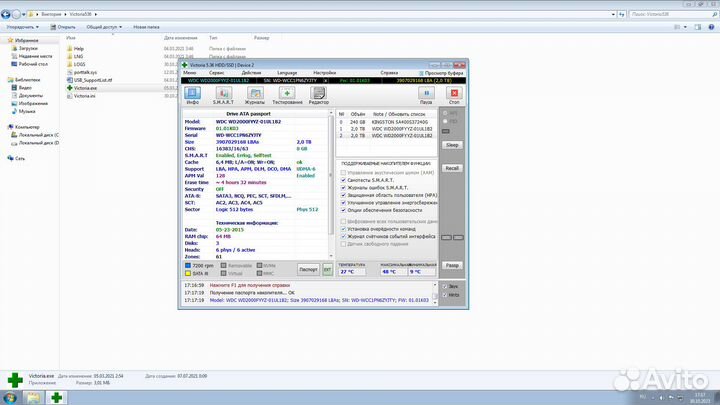
Task: Click the Пауза pause icon
Action: pos(426,93)
